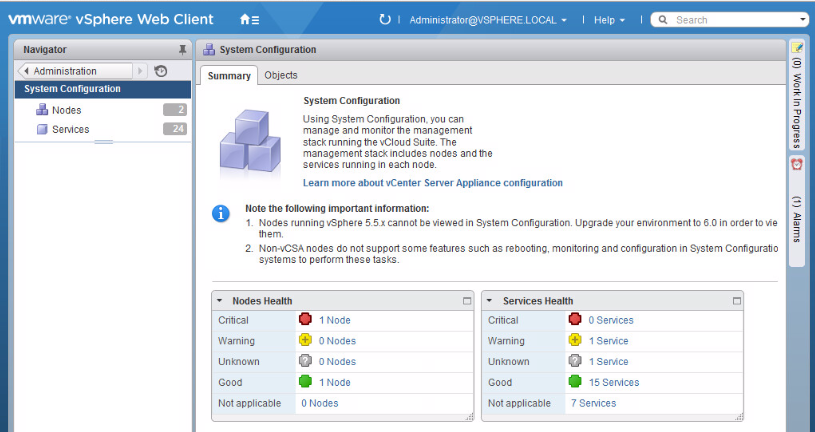Screen dimensions: 815x432
Task: Click the Services Health resize grip
Action: tap(739, 417)
